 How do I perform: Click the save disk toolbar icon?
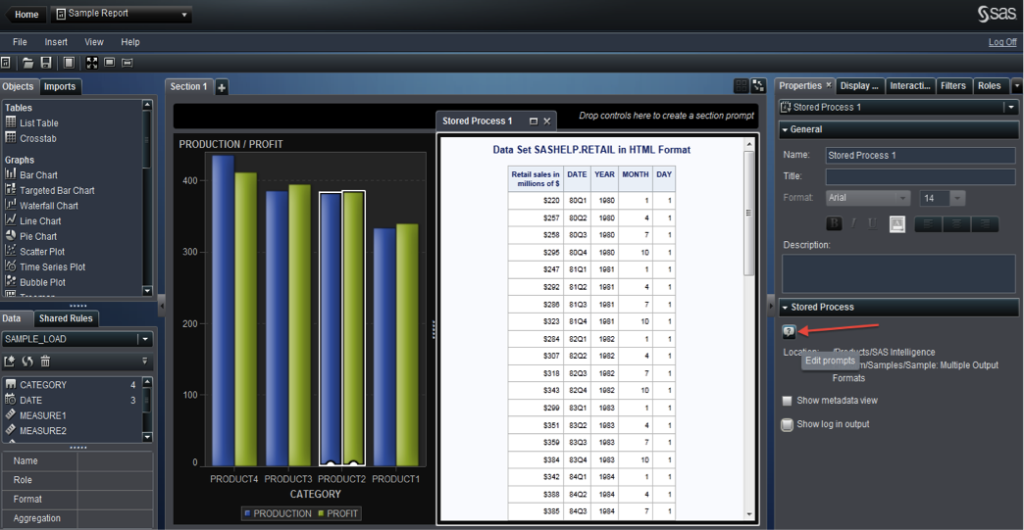click(46, 63)
